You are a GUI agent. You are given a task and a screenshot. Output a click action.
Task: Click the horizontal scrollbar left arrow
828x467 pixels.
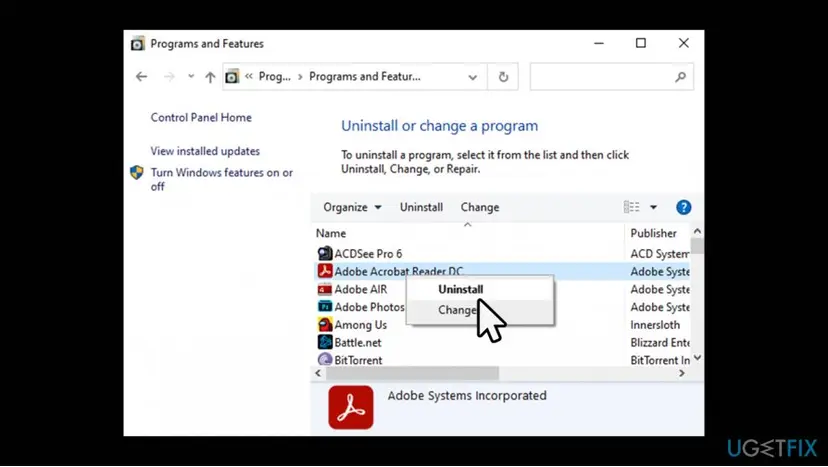[318, 373]
